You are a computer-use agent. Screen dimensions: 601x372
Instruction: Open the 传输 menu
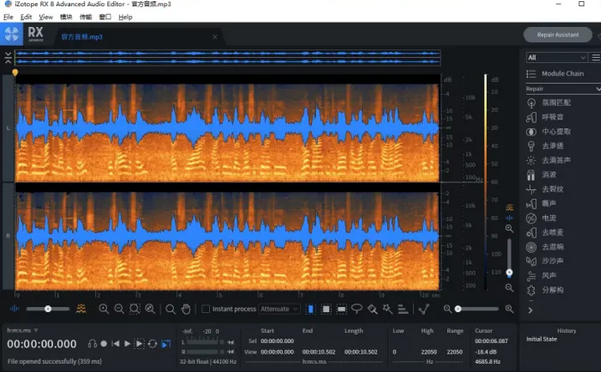pyautogui.click(x=85, y=17)
